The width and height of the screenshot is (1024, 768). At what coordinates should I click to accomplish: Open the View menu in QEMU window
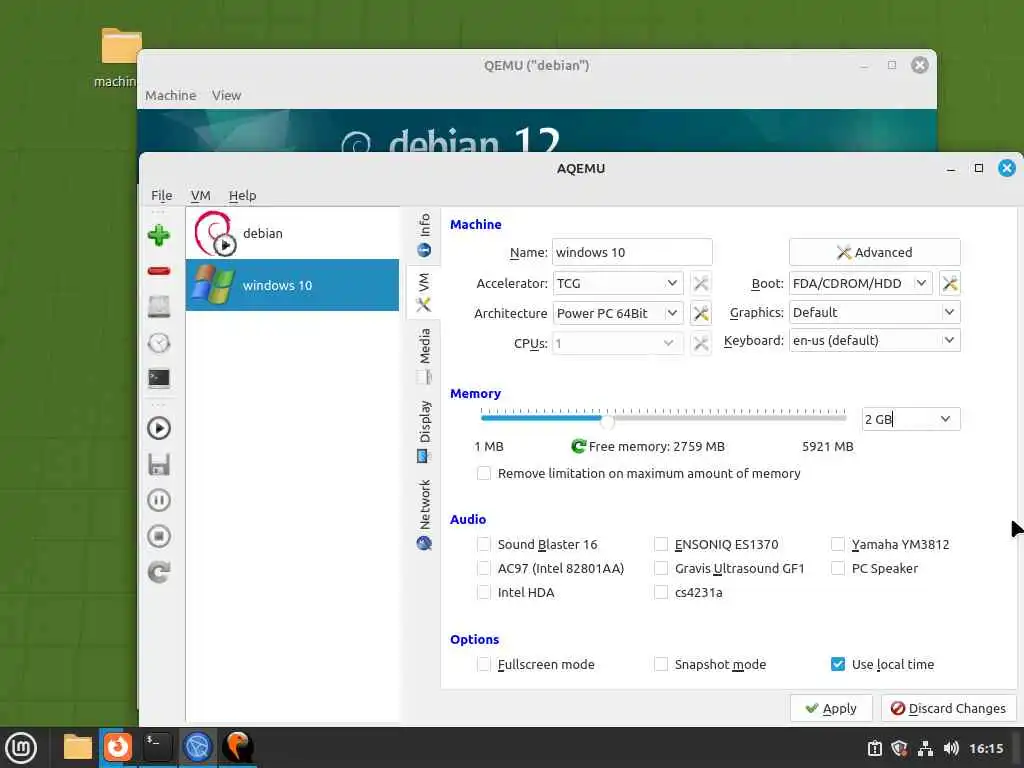pyautogui.click(x=227, y=95)
